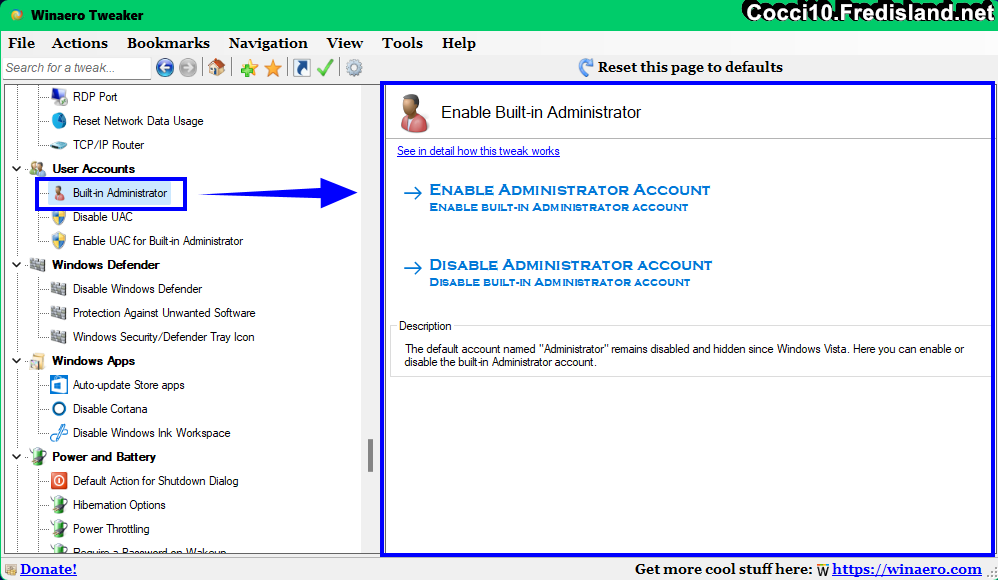Click the Disable Windows Defender wall icon
Image resolution: width=998 pixels, height=580 pixels.
tap(59, 289)
